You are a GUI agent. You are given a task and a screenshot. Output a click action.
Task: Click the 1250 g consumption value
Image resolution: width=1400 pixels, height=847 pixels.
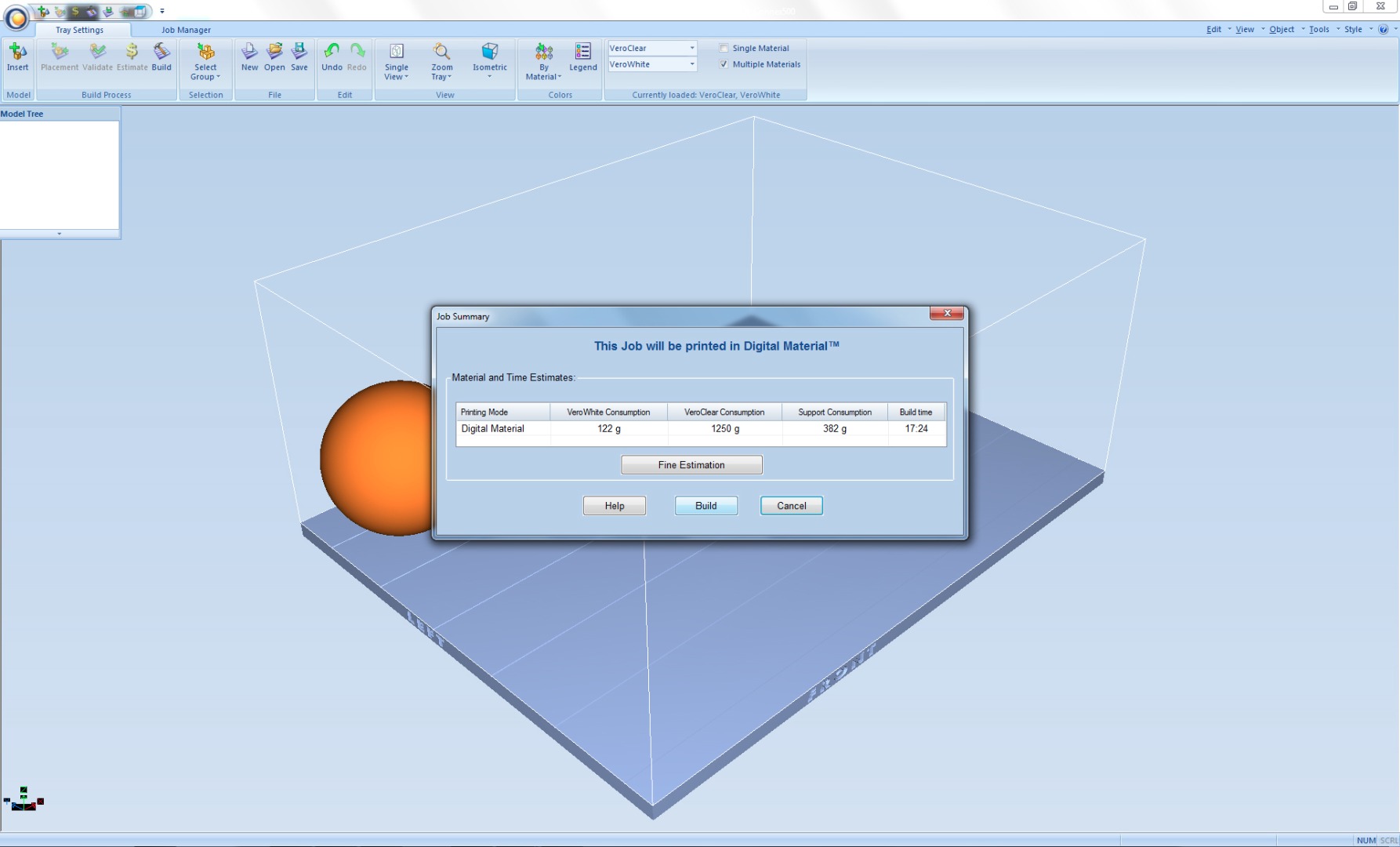coord(725,429)
